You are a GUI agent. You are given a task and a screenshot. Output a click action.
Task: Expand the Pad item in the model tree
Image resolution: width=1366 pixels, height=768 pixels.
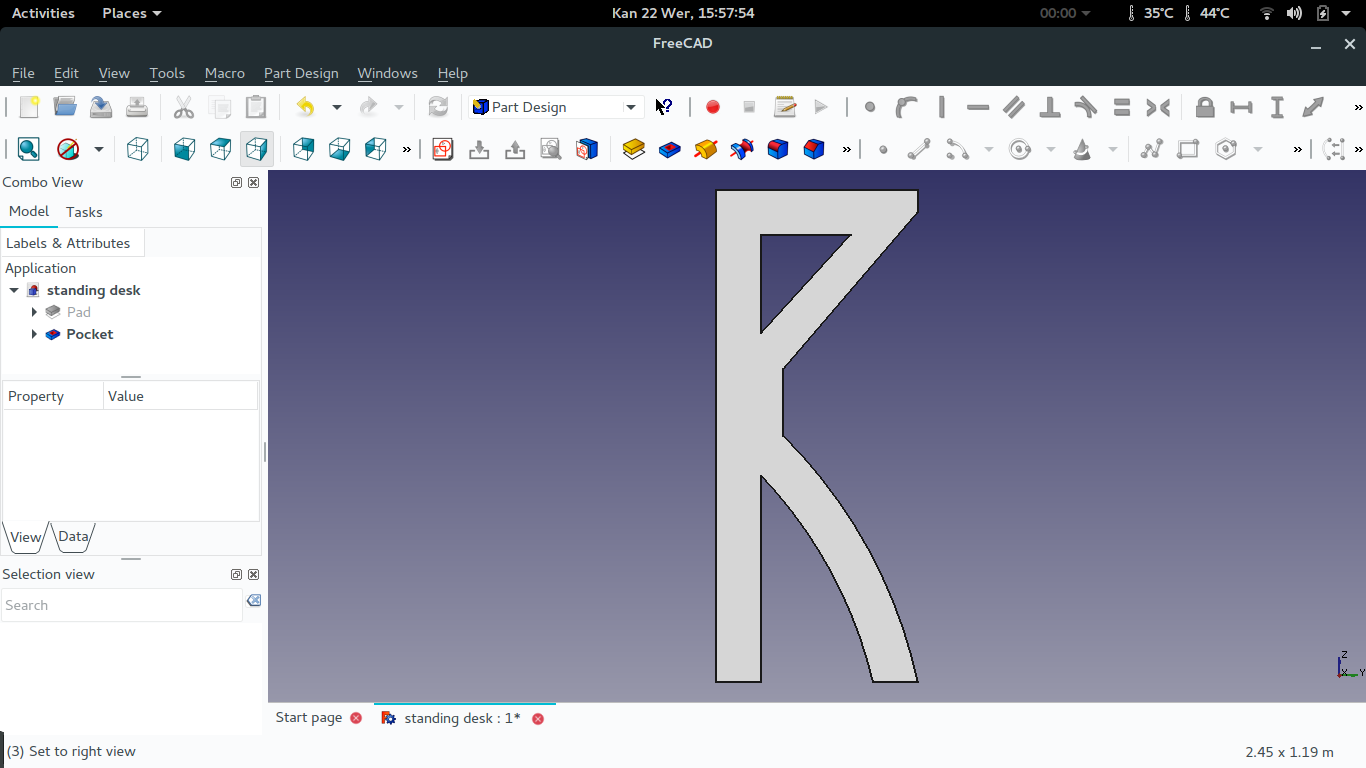click(x=35, y=311)
